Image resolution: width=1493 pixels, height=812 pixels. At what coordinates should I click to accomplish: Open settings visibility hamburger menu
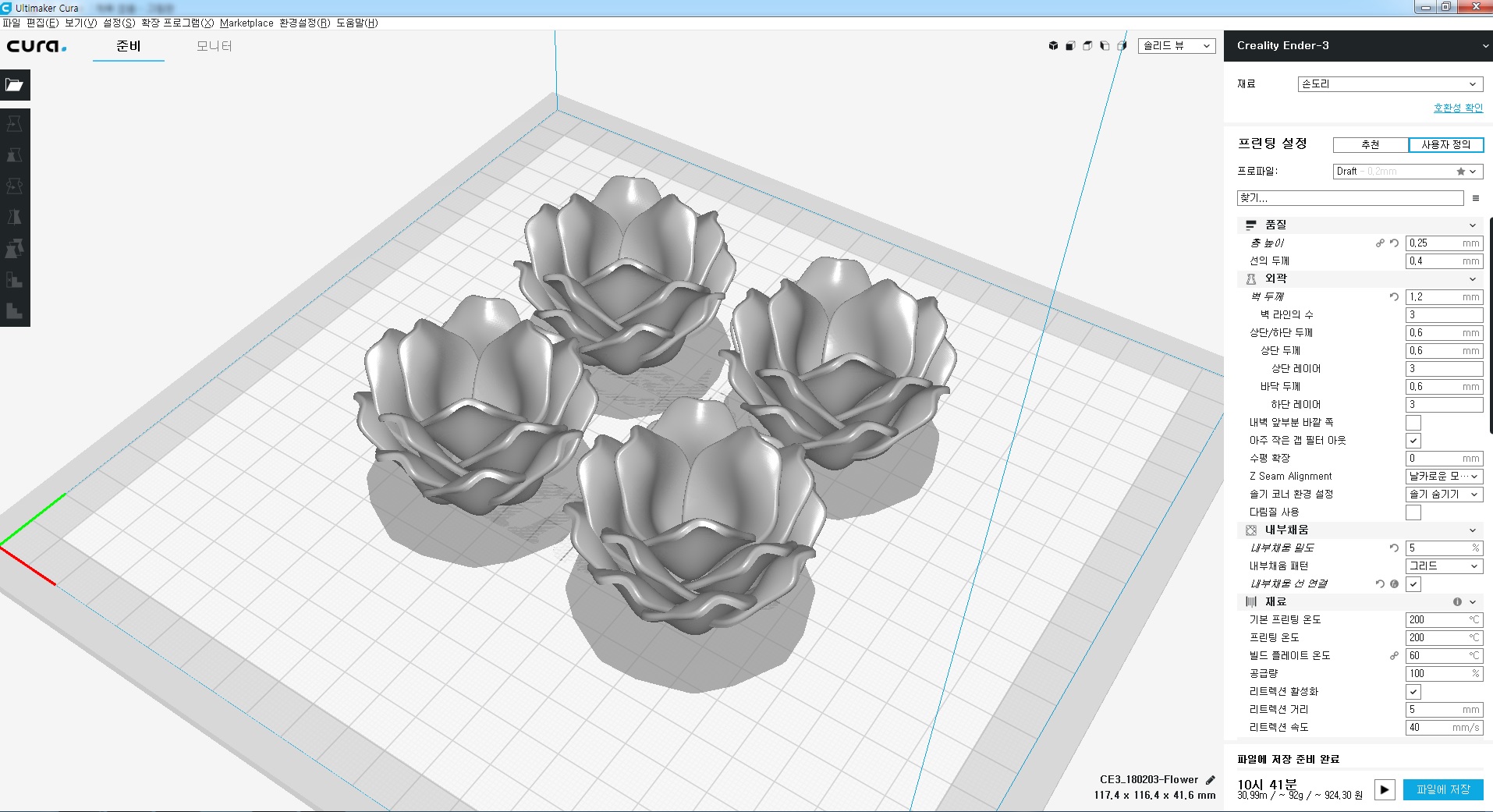click(x=1475, y=198)
